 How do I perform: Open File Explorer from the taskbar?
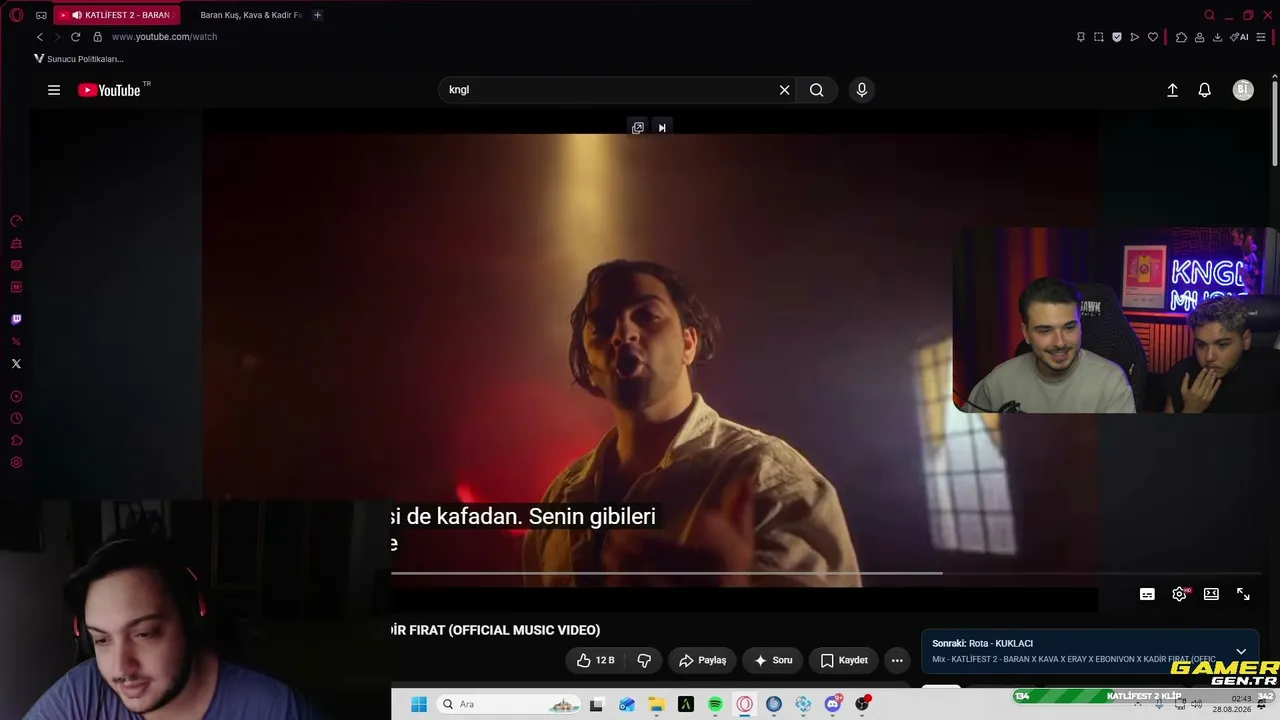656,704
